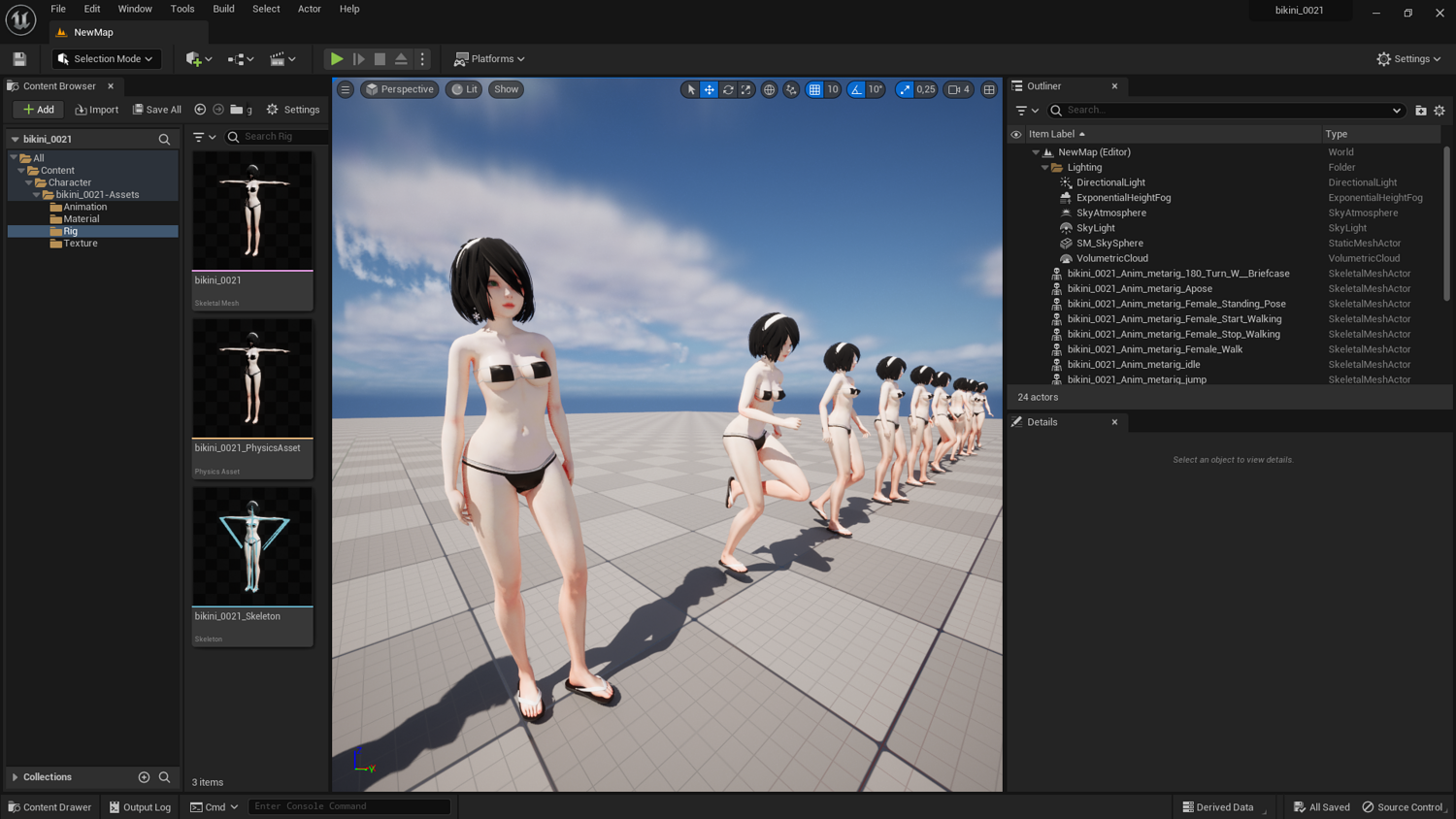Open the File menu
The image size is (1456, 819).
point(58,10)
